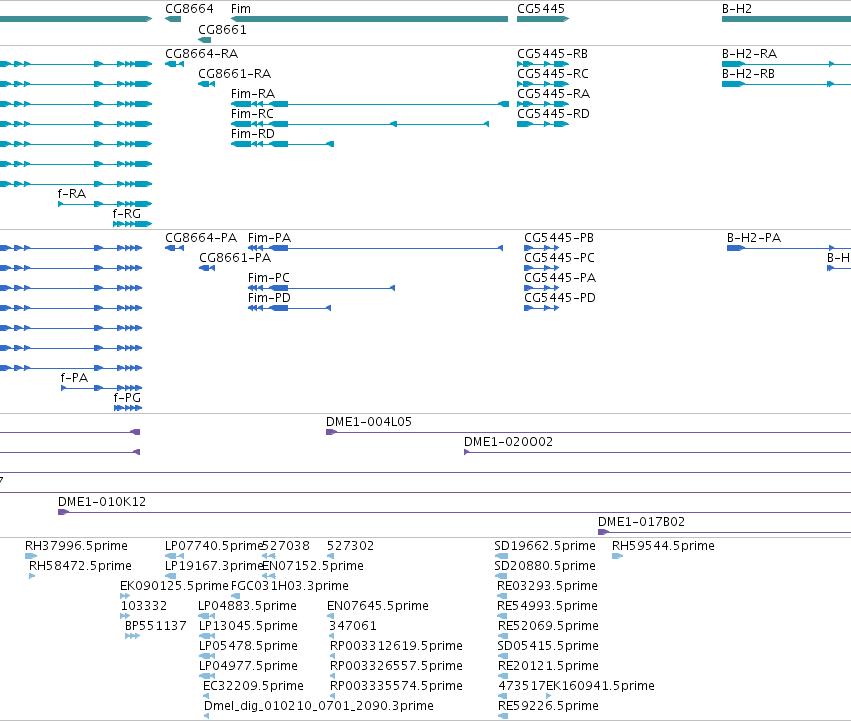Click the Fim-PA protein label
The image size is (851, 721).
270,238
